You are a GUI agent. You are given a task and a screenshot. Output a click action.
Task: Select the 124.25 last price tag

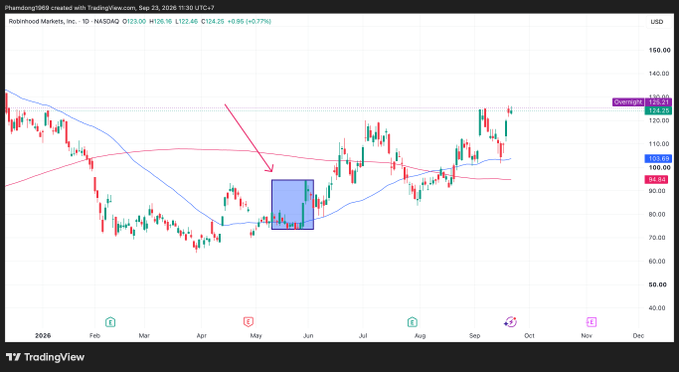(659, 111)
